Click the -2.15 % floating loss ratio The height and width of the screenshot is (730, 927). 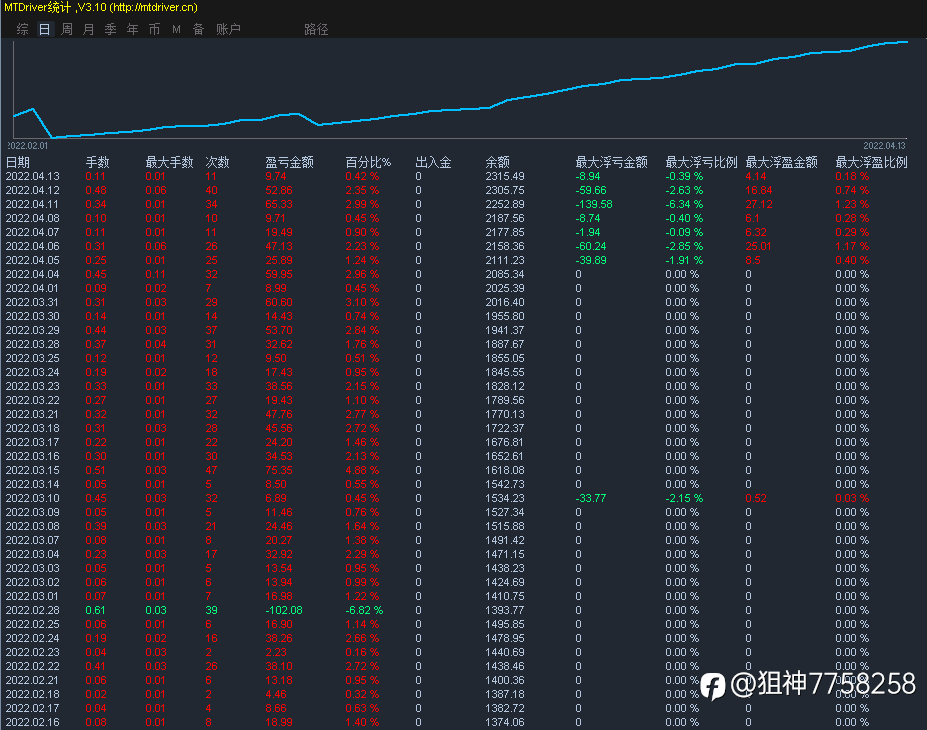pyautogui.click(x=684, y=498)
